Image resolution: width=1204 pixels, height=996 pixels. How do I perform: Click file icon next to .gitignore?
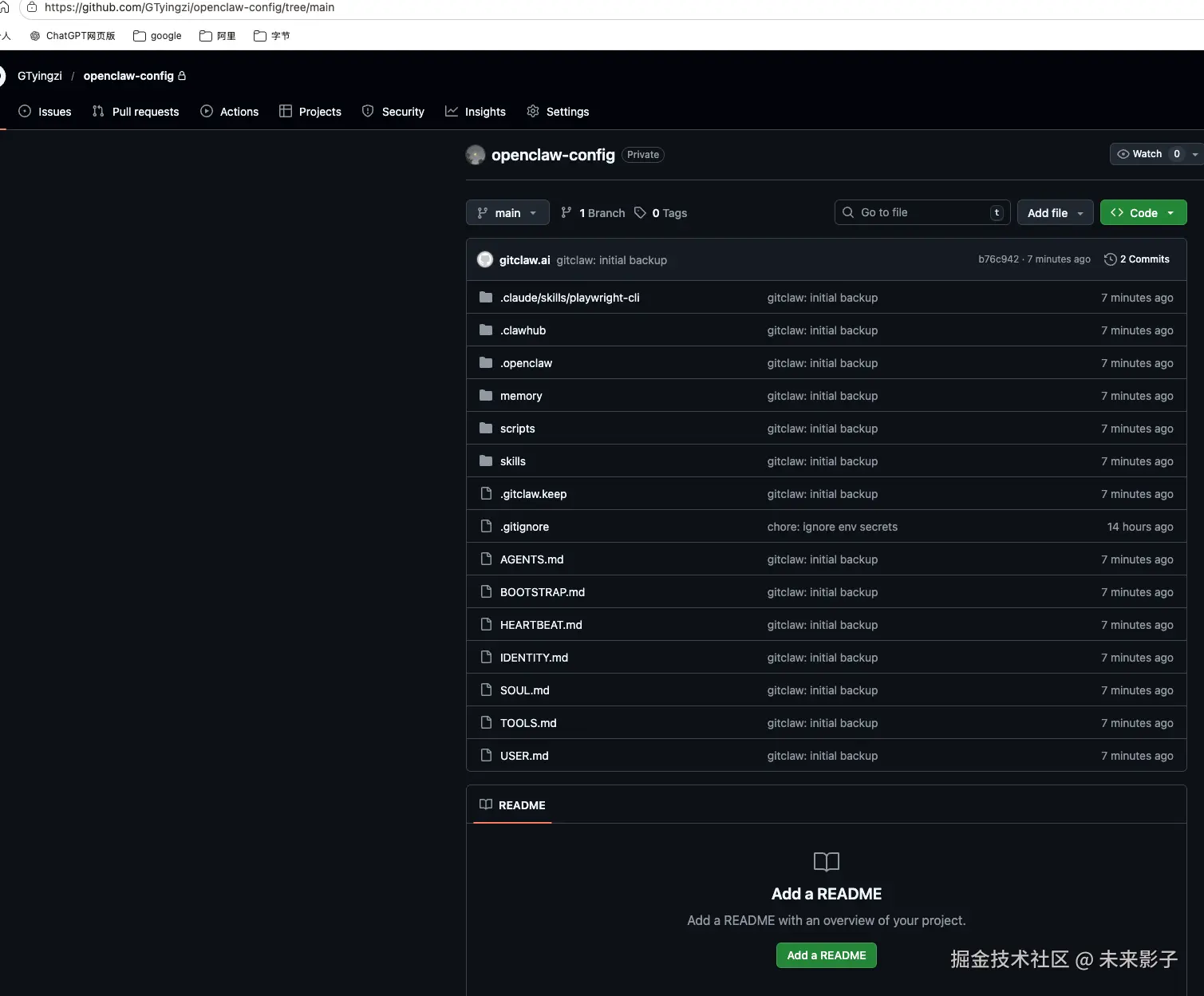point(486,526)
